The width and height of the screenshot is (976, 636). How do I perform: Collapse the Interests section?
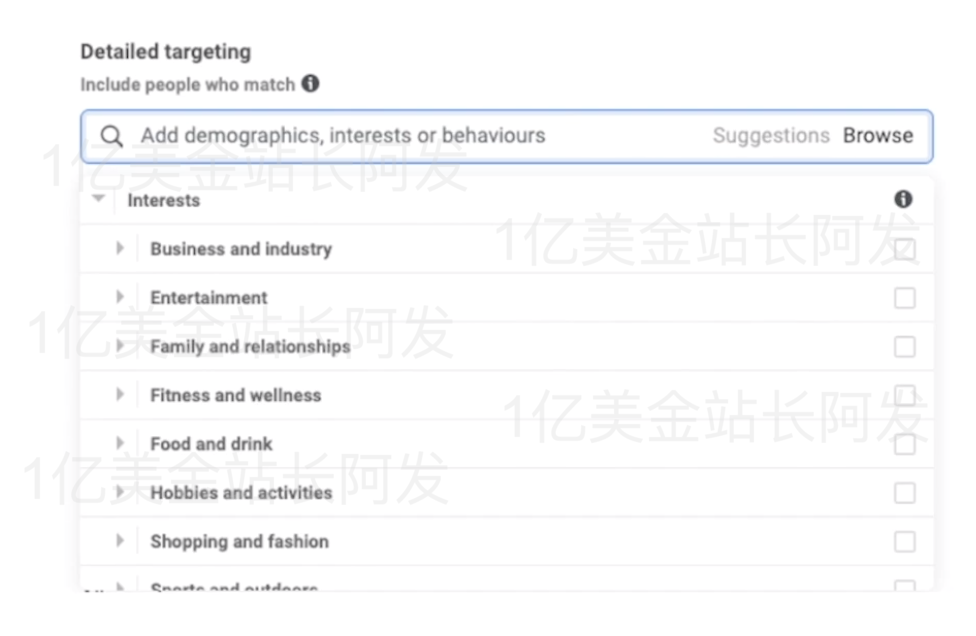point(97,199)
